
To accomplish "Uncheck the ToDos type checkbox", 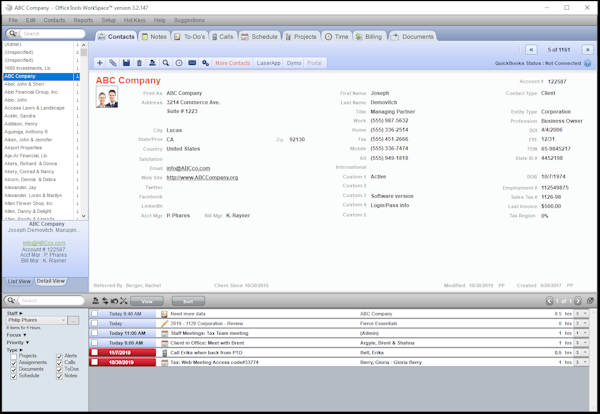I will coord(59,369).
